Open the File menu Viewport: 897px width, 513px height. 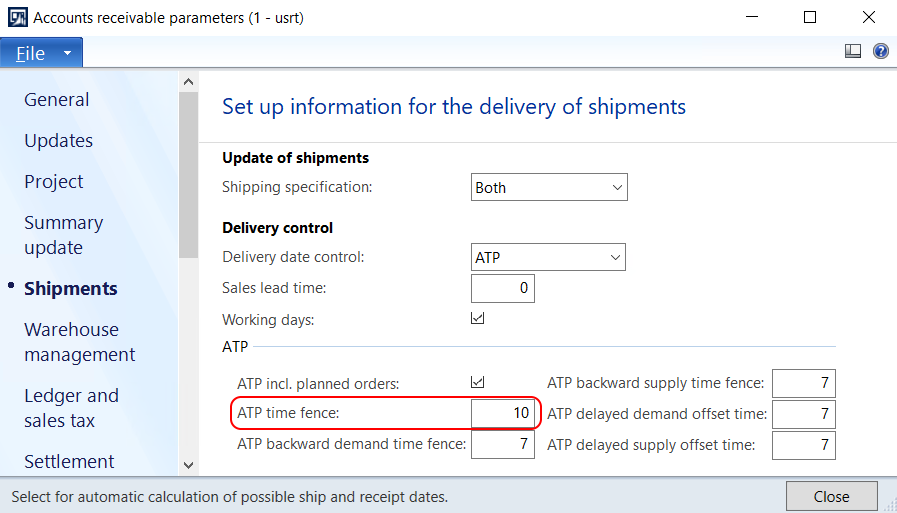(41, 53)
